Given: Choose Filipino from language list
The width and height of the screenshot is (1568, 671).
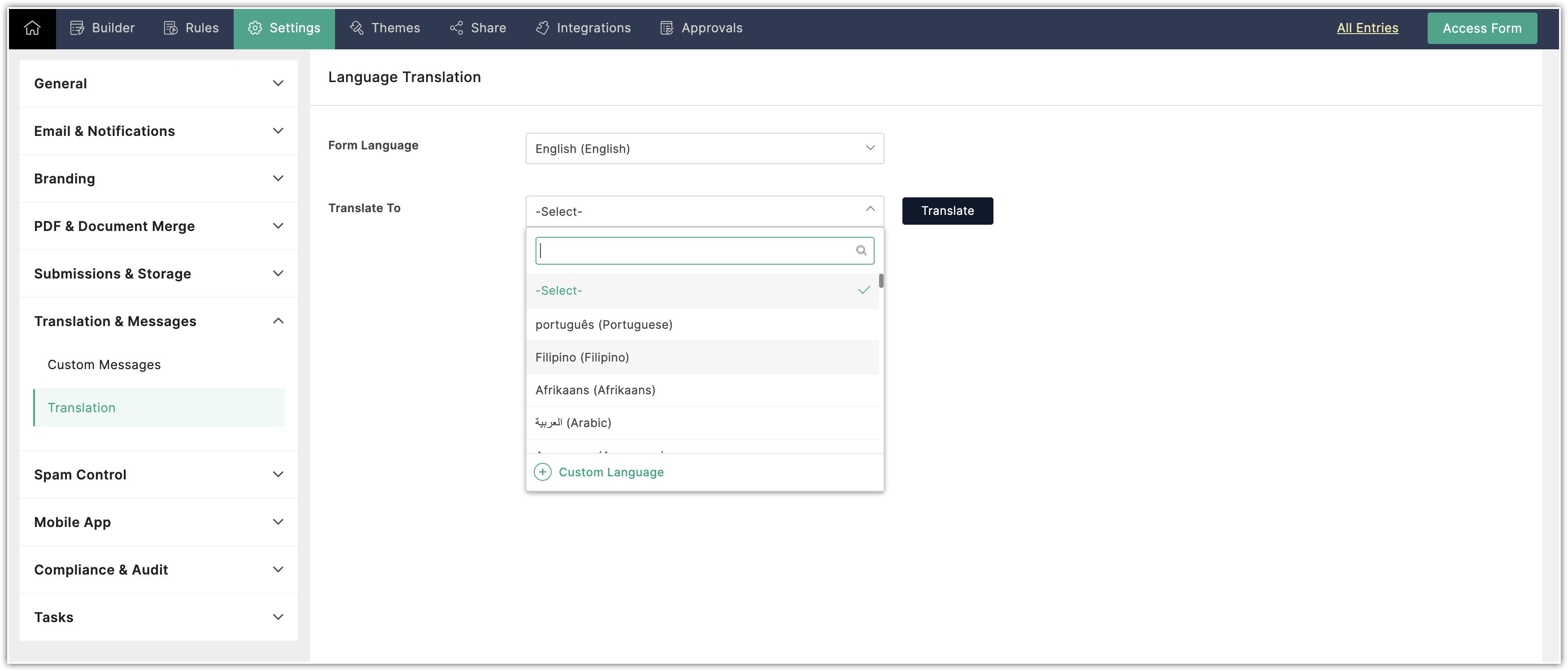Looking at the screenshot, I should 582,357.
